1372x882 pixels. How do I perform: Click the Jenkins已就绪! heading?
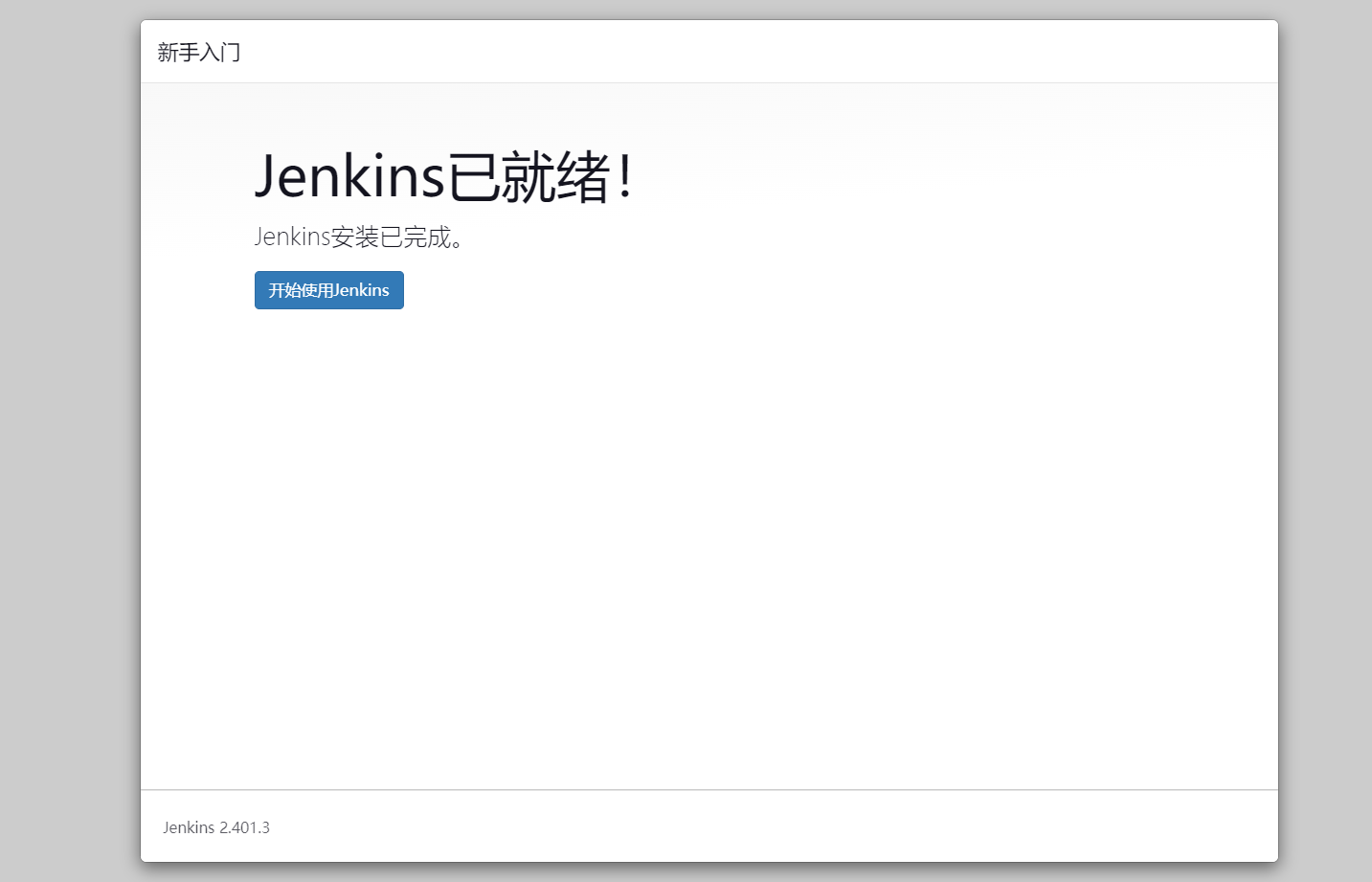pyautogui.click(x=444, y=176)
